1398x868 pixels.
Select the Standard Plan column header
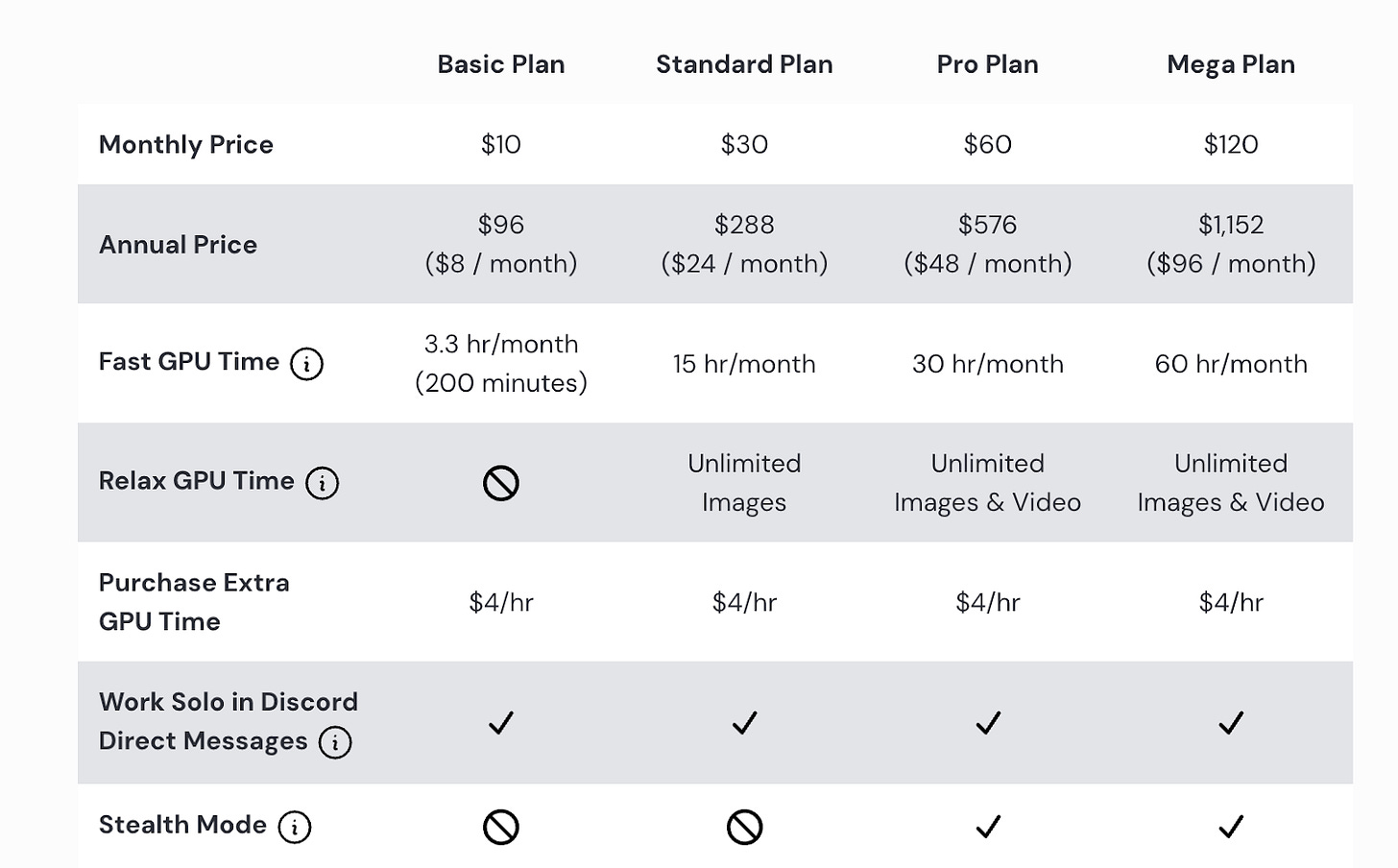pos(744,64)
